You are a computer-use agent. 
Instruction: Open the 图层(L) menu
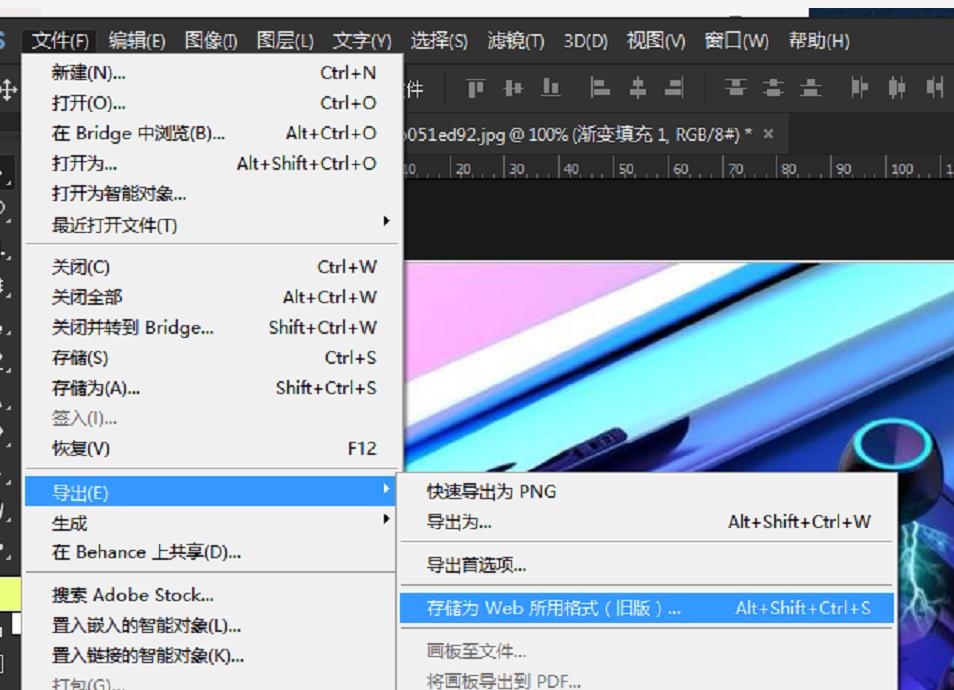(285, 41)
